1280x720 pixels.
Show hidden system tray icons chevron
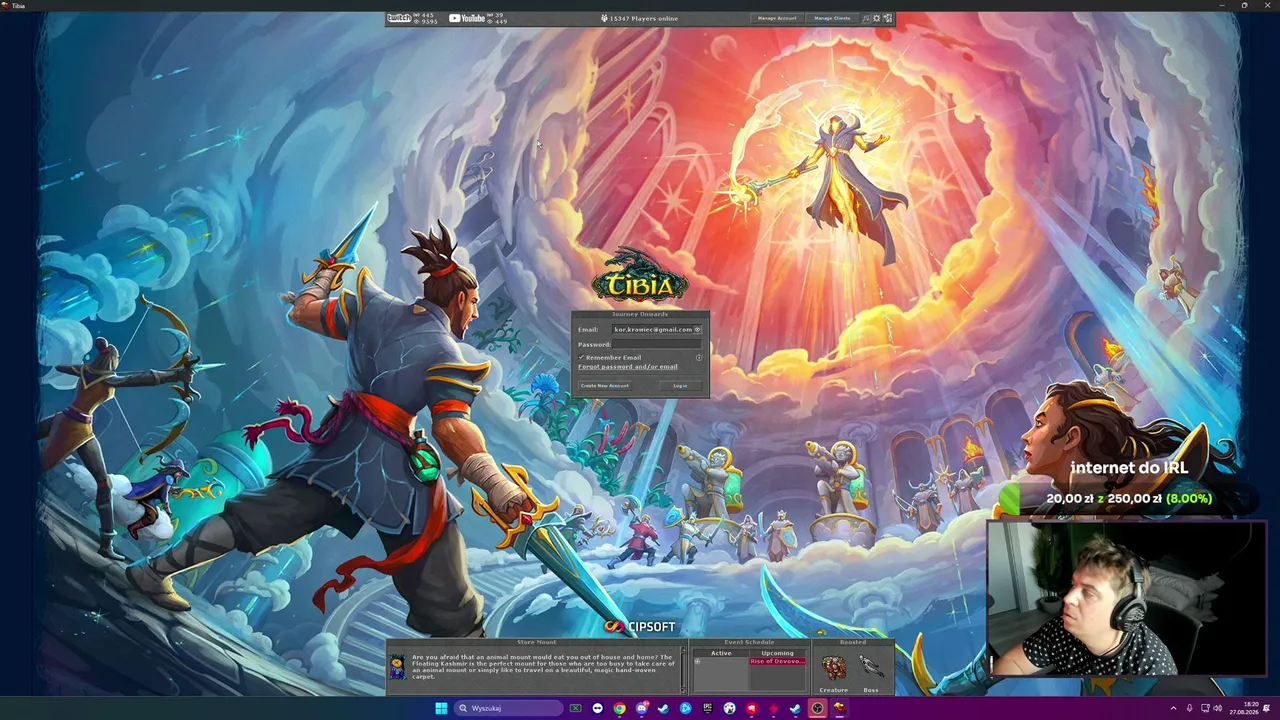[x=1173, y=708]
